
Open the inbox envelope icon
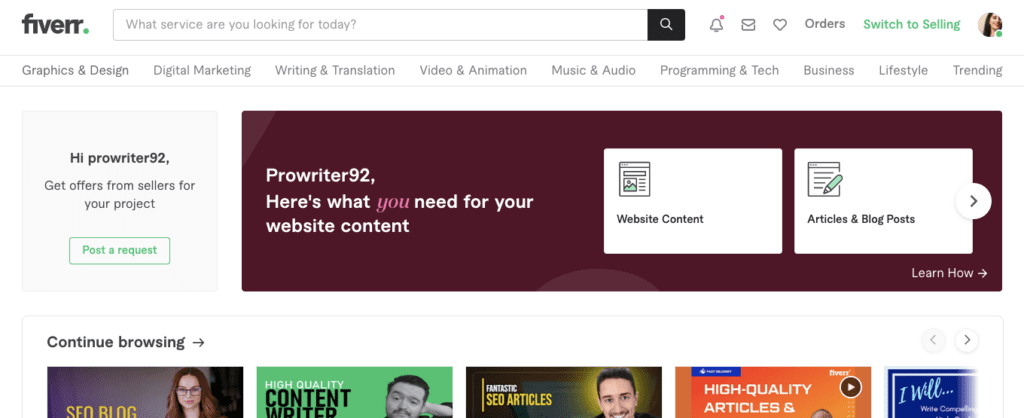(x=748, y=25)
